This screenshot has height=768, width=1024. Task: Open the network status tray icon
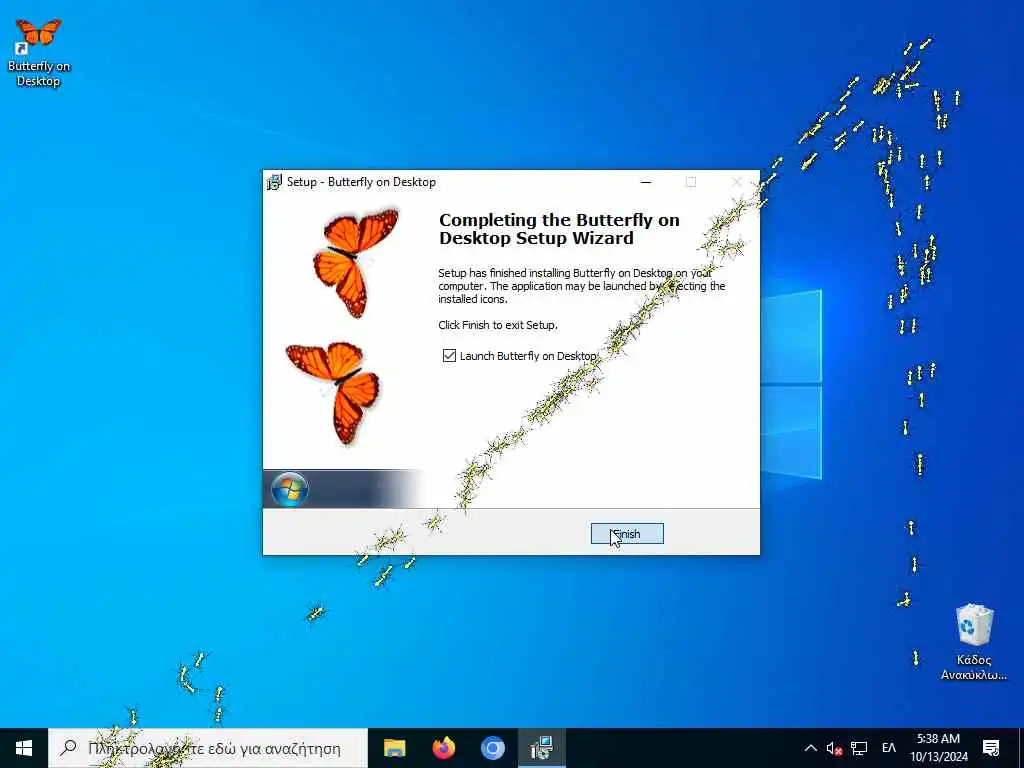point(859,748)
